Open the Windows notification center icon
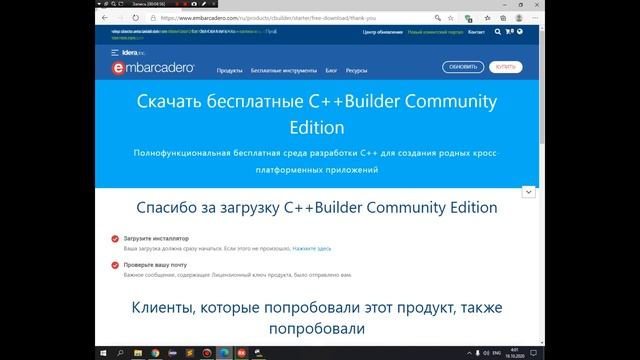 (x=533, y=353)
